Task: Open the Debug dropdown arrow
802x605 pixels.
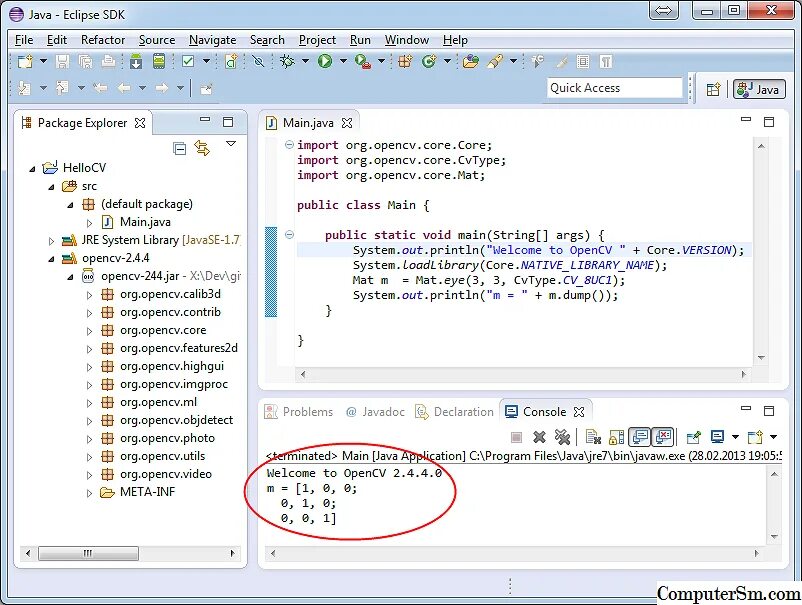Action: (x=305, y=61)
